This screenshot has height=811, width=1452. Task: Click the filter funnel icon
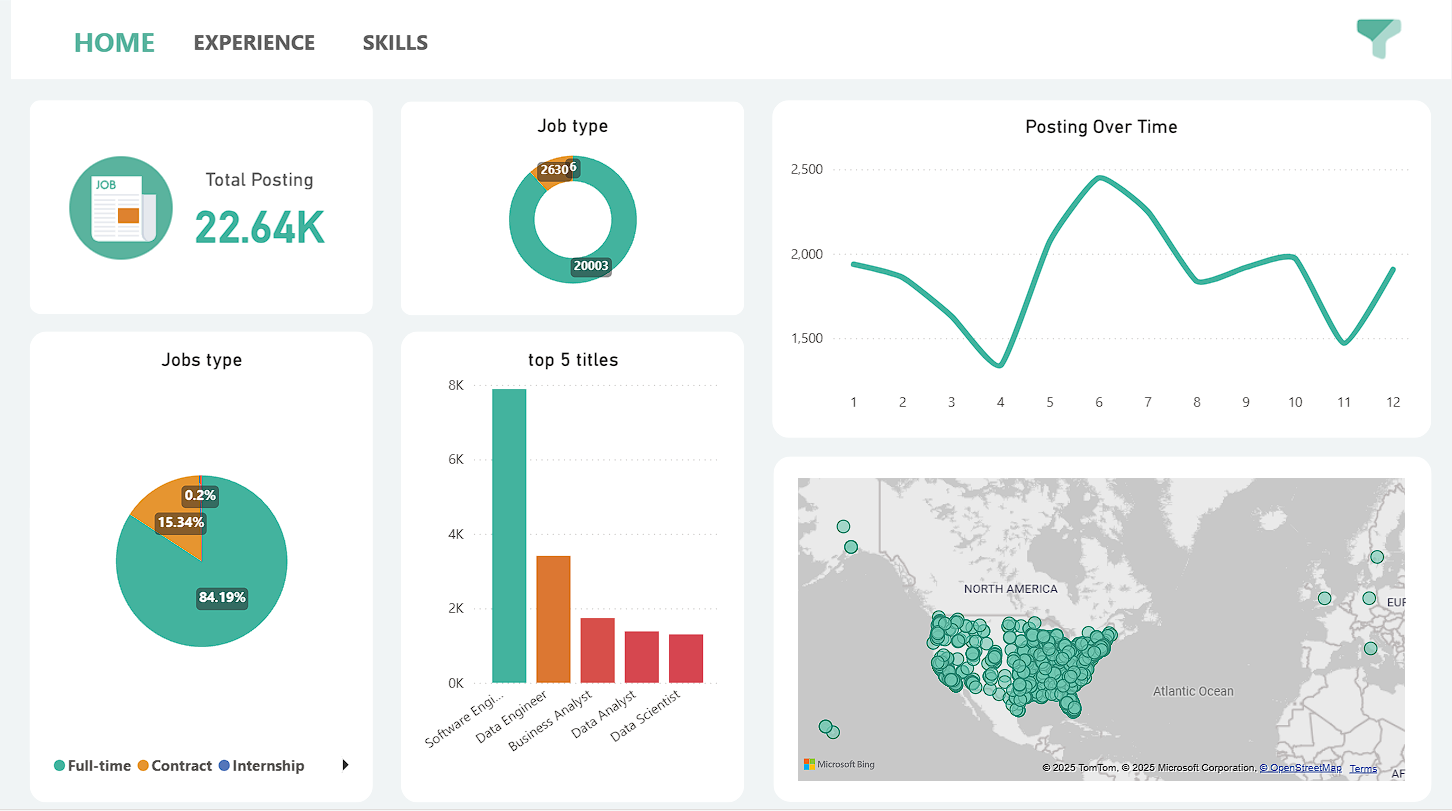(x=1379, y=38)
